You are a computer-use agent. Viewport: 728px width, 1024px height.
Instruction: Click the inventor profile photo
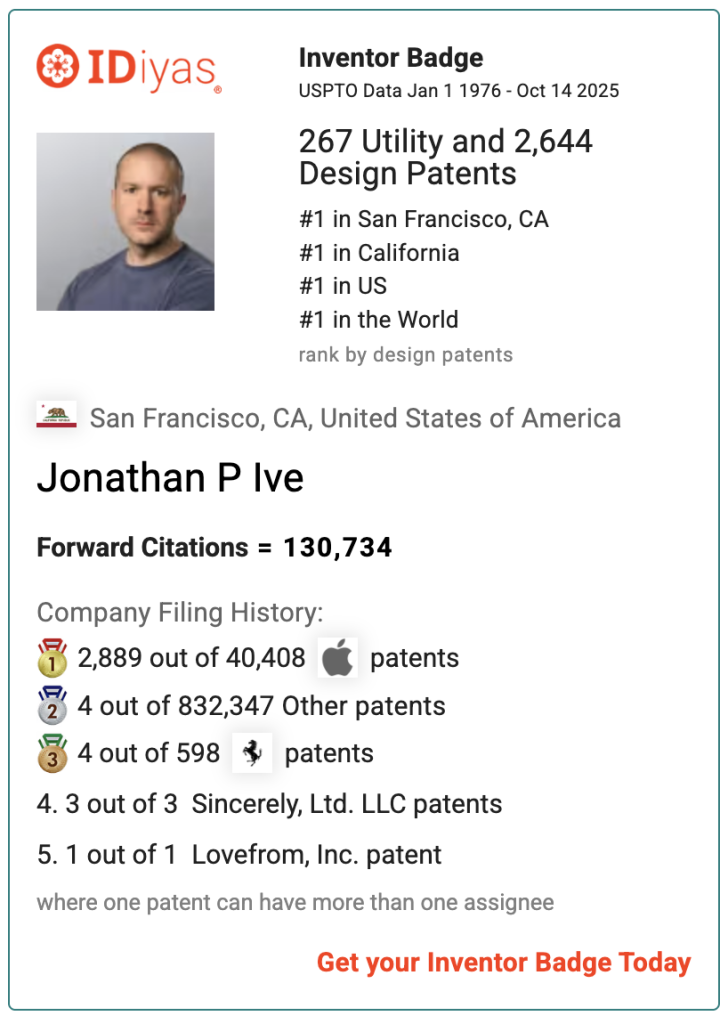tap(125, 221)
